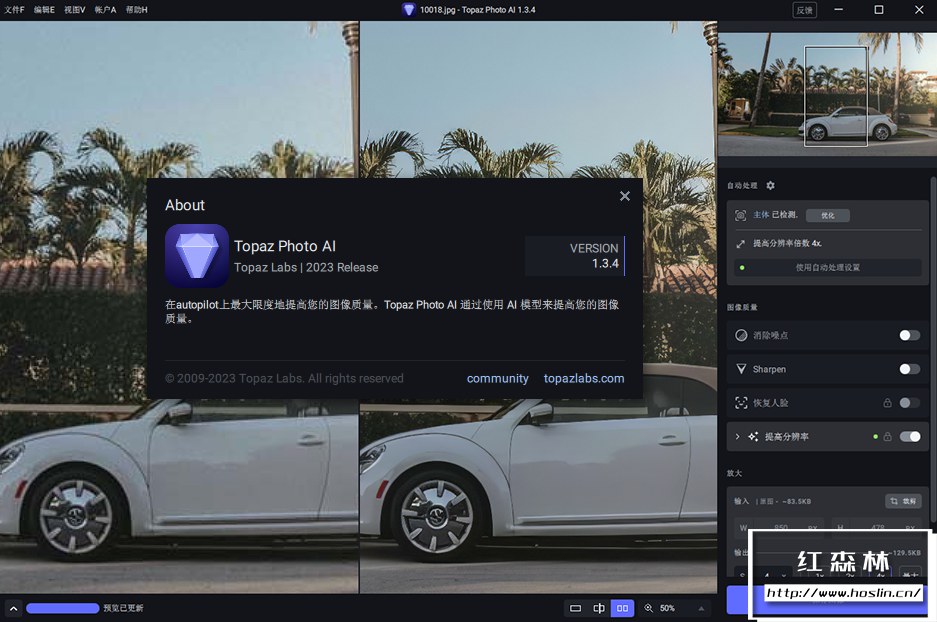Click the lock icon in 恢复人脸 row
The height and width of the screenshot is (622, 937).
click(887, 403)
